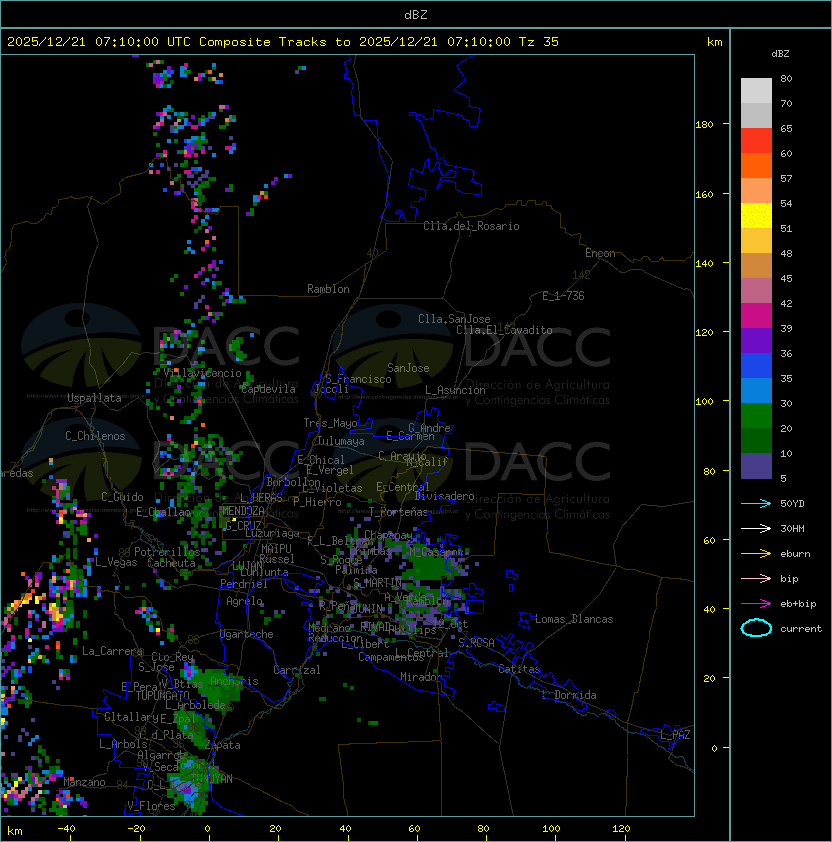Viewport: 832px width, 842px height.
Task: Click the 'Villavicencio' map label
Action: [x=202, y=373]
